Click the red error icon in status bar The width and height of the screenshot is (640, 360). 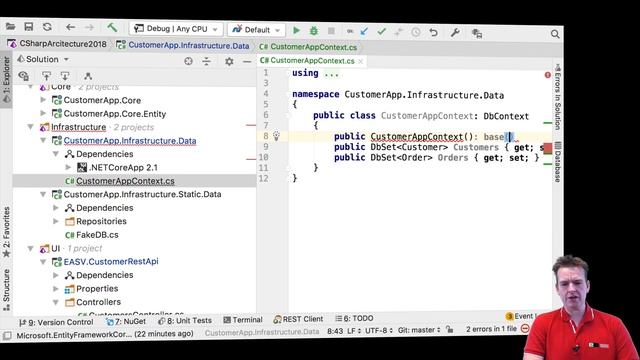coord(525,329)
